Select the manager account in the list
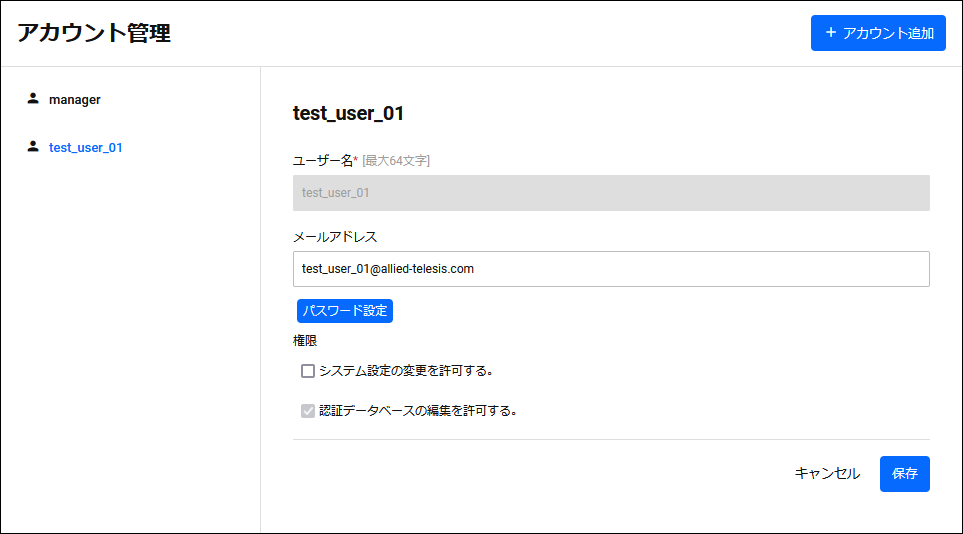 point(74,100)
